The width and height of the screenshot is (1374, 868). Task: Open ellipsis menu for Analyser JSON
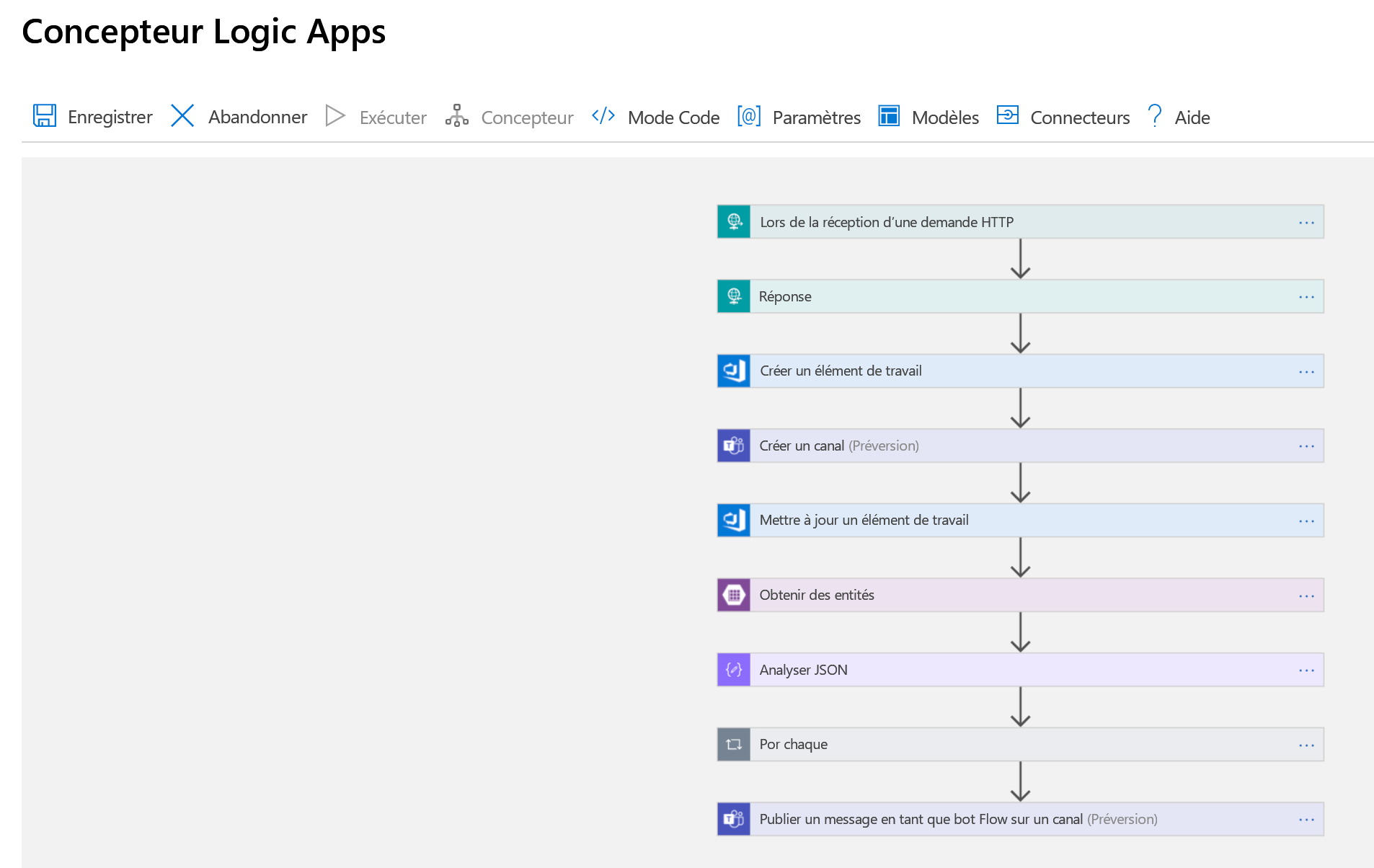[x=1306, y=670]
